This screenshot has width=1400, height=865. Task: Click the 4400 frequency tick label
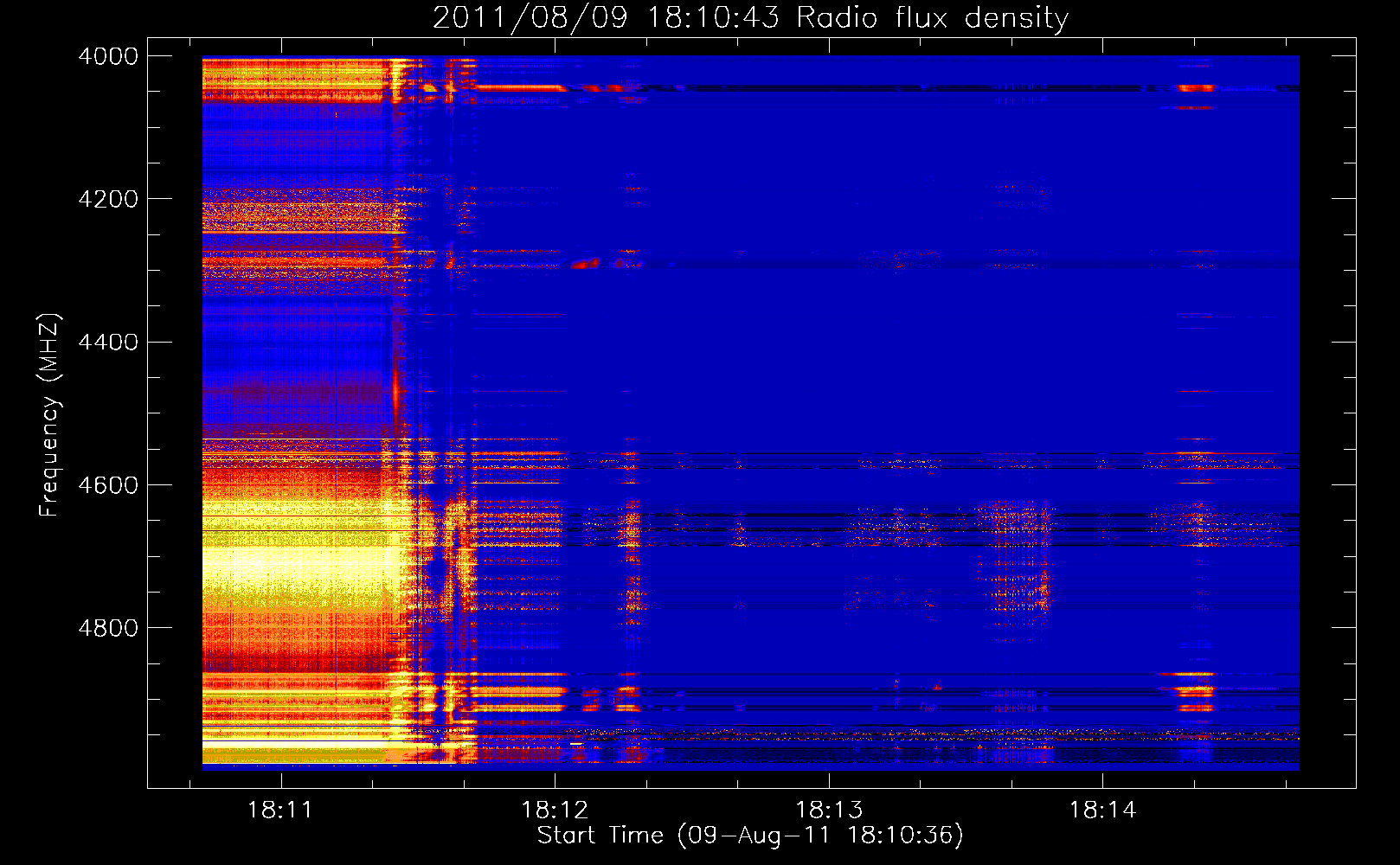tap(108, 343)
